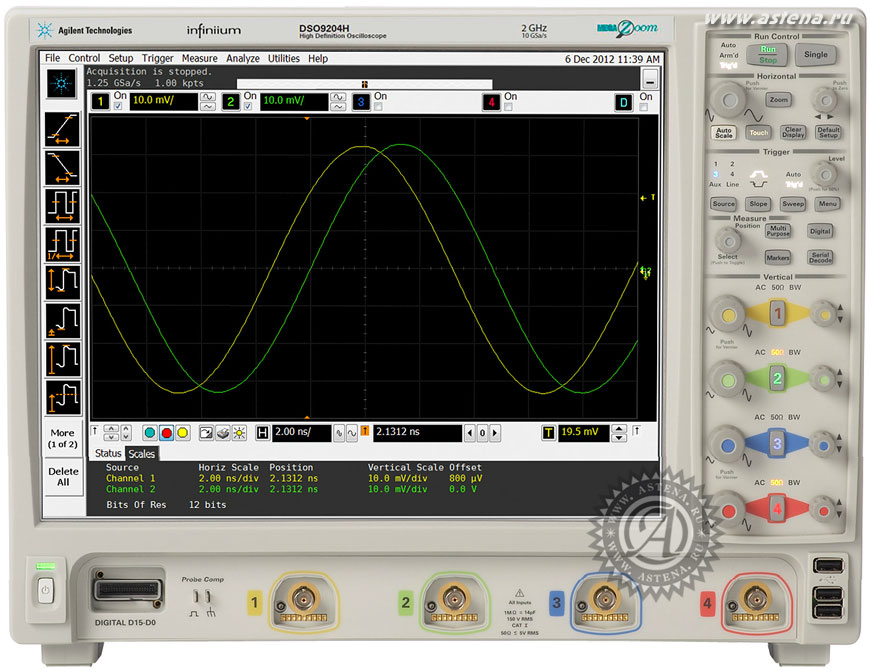Click the green run circle icon
This screenshot has height=672, width=870.
[150, 433]
